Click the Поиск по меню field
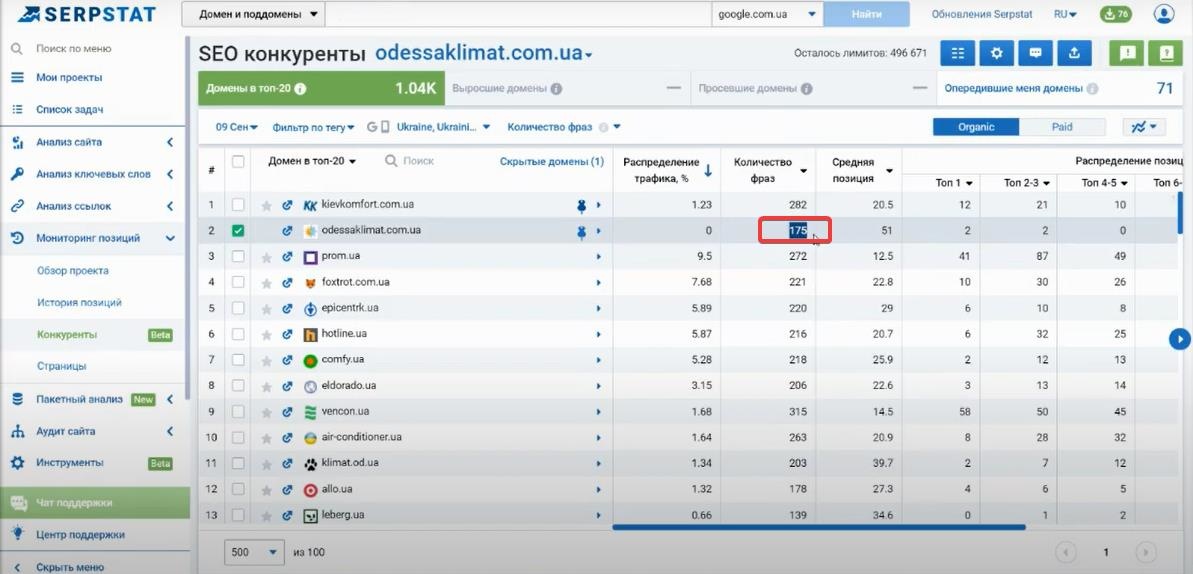This screenshot has height=574, width=1193. [x=74, y=49]
